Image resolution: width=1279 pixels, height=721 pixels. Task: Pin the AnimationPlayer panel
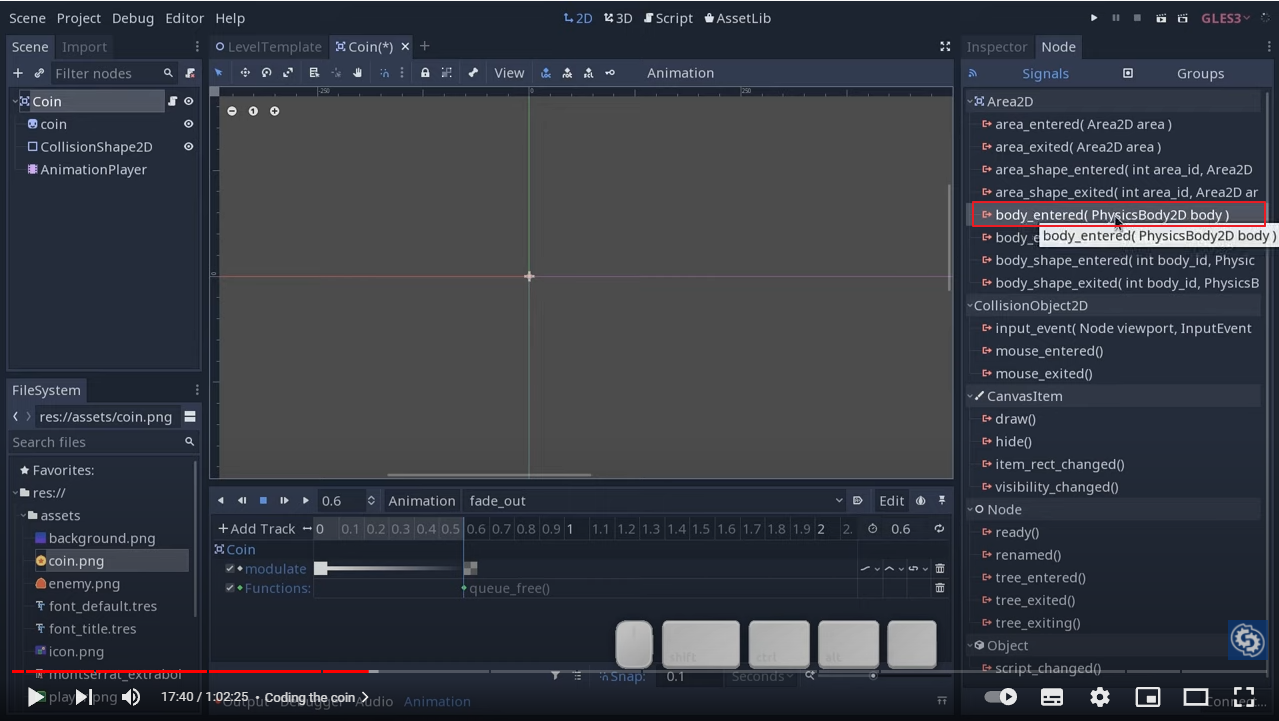pyautogui.click(x=942, y=501)
